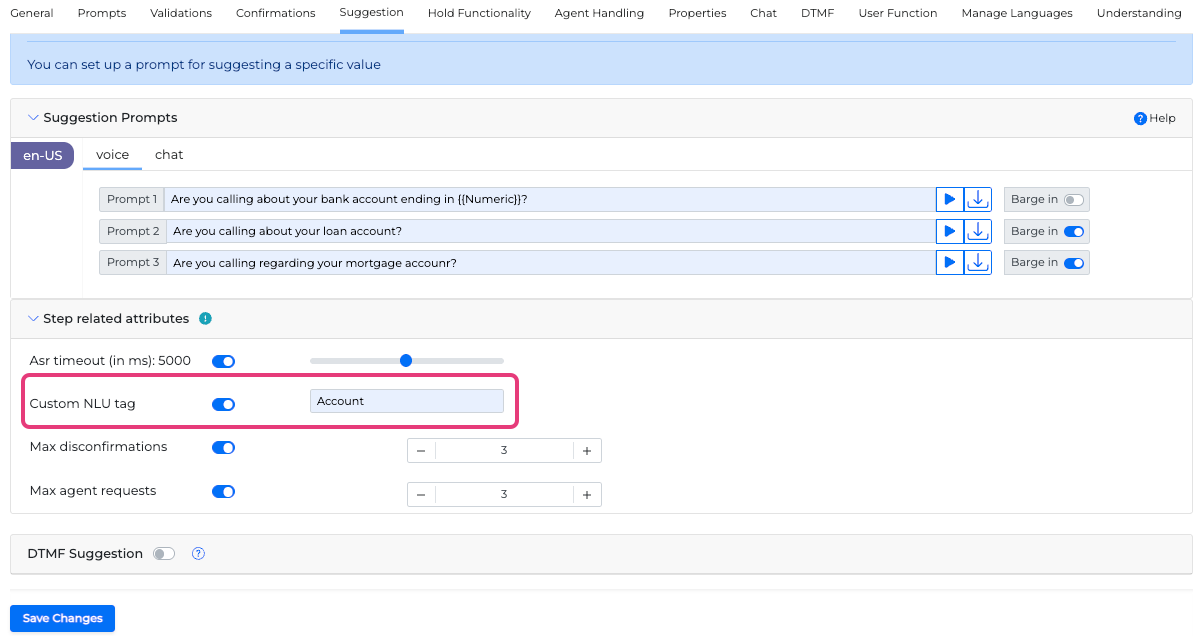This screenshot has height=636, width=1199.
Task: Click the Asr timeout slider handle
Action: click(x=406, y=360)
